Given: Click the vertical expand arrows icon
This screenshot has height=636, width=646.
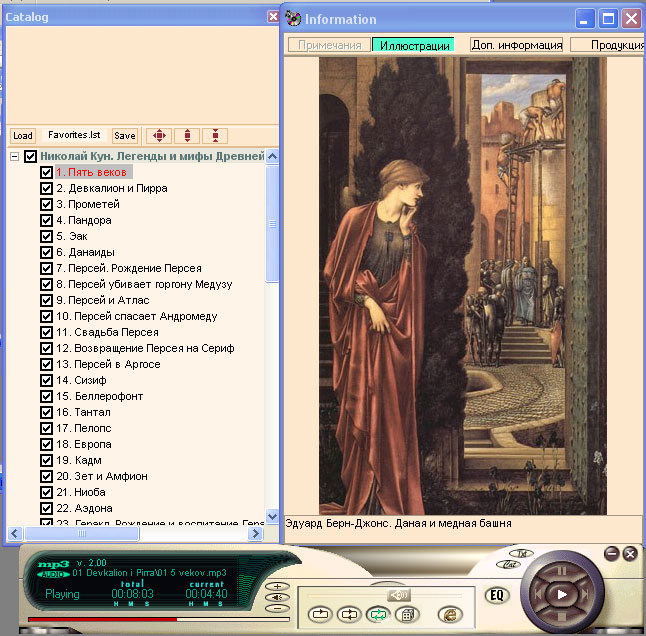Looking at the screenshot, I should pyautogui.click(x=188, y=136).
